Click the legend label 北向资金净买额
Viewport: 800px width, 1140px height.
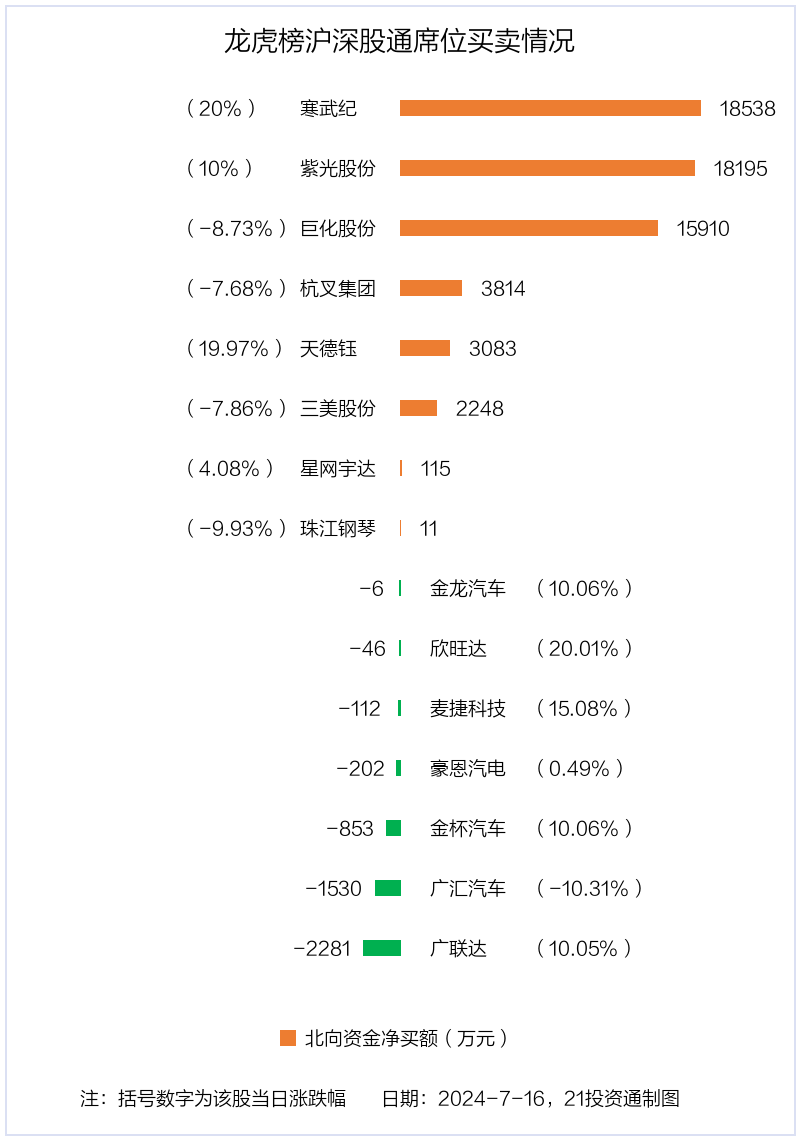click(x=371, y=1038)
